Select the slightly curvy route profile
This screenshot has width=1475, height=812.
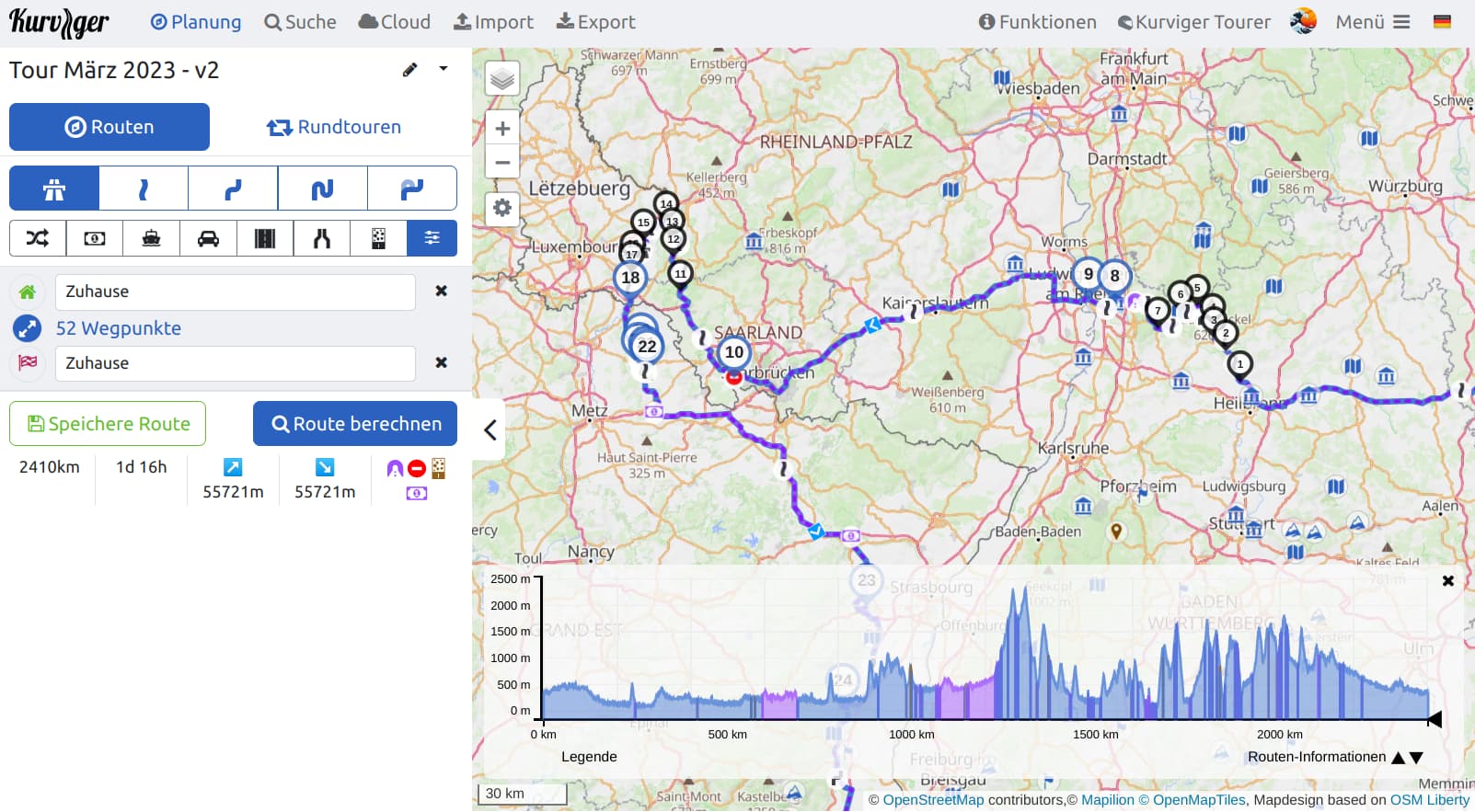pyautogui.click(x=144, y=189)
